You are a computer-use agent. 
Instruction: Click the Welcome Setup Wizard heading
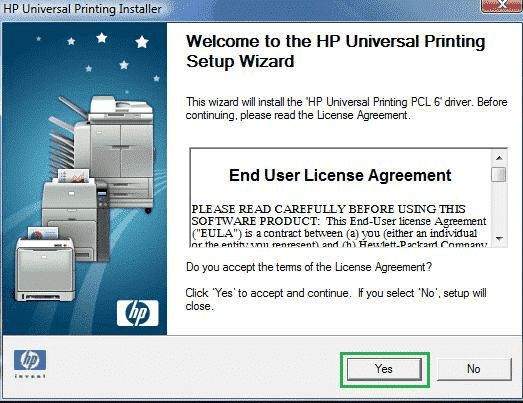click(336, 51)
